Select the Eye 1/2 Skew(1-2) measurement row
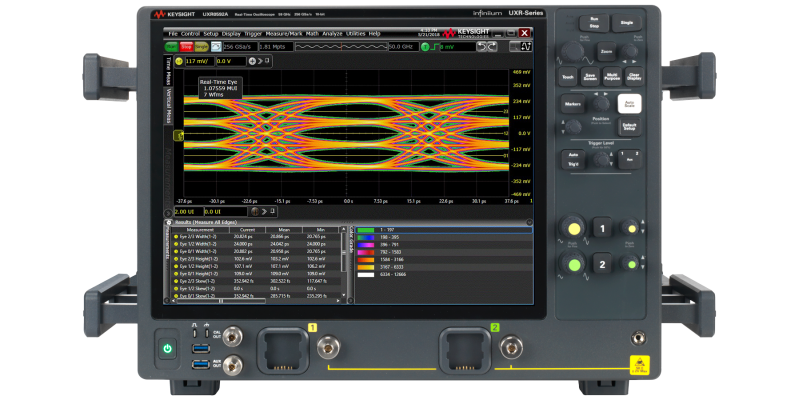Screen dimensions: 800x400 257,288
